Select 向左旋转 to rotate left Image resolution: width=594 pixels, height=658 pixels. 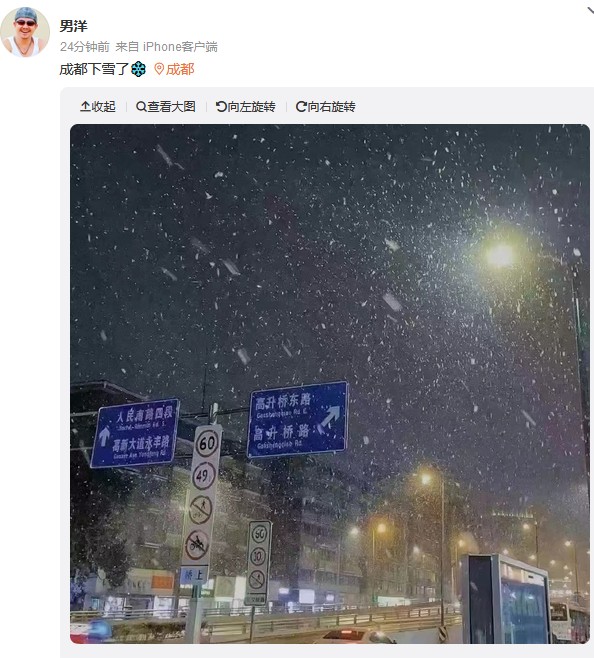pos(246,107)
